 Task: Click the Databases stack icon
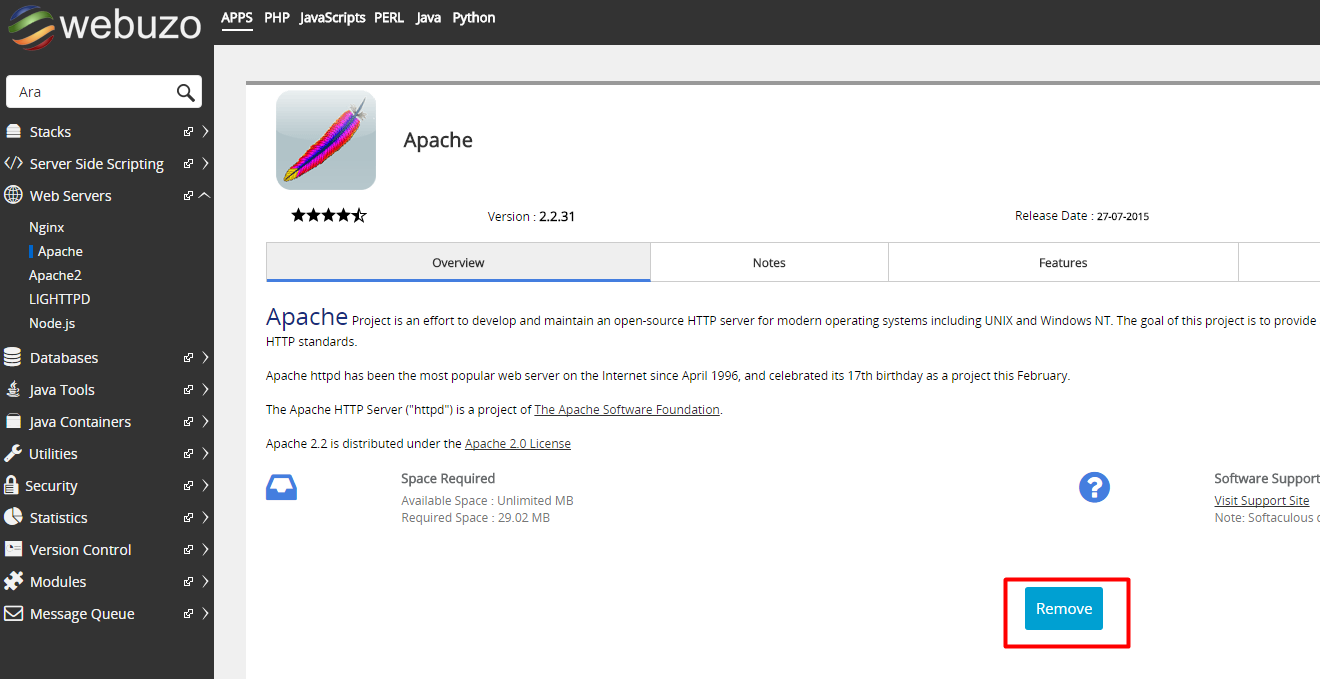pos(13,357)
